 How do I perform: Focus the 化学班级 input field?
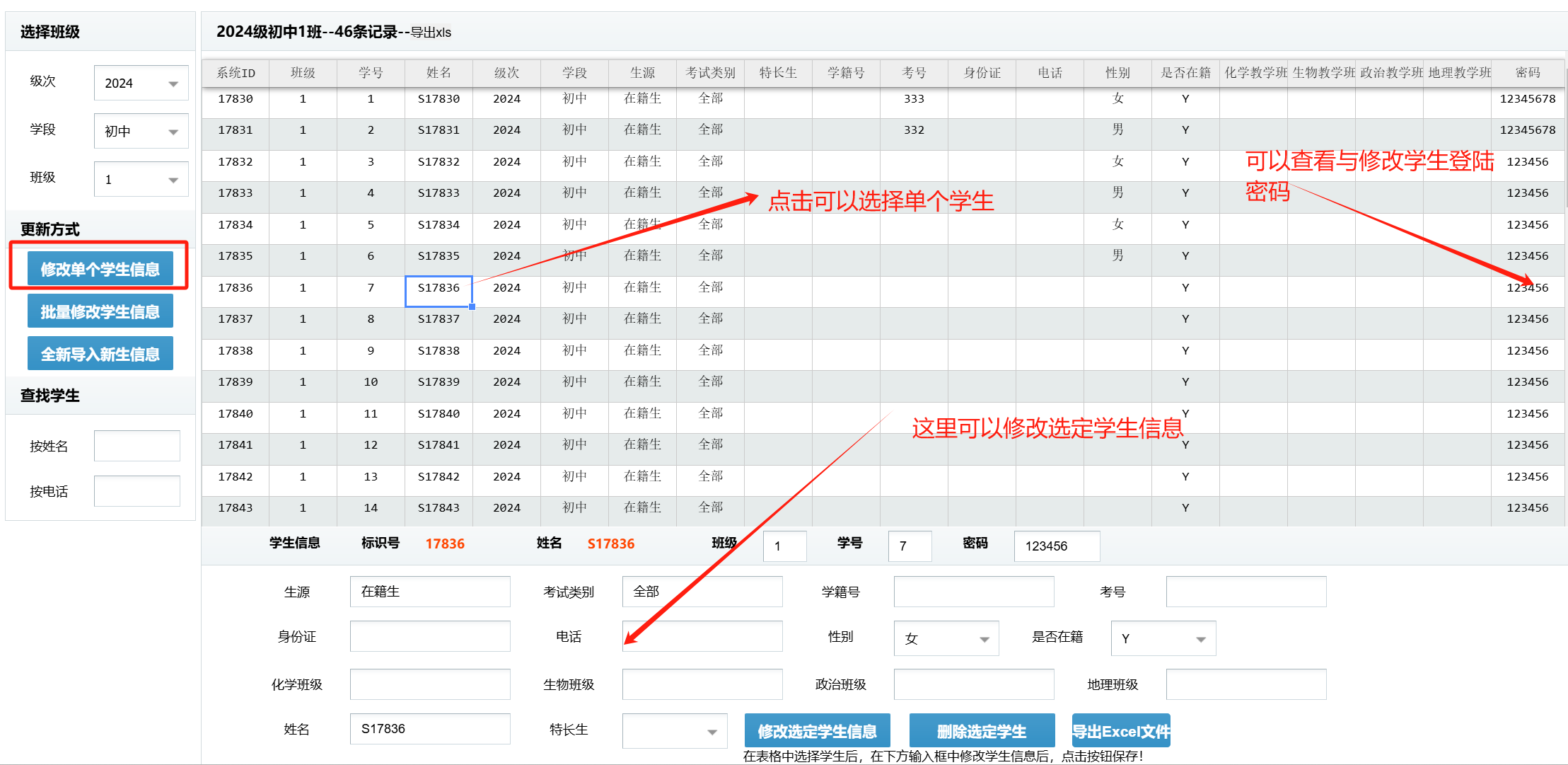click(x=430, y=684)
